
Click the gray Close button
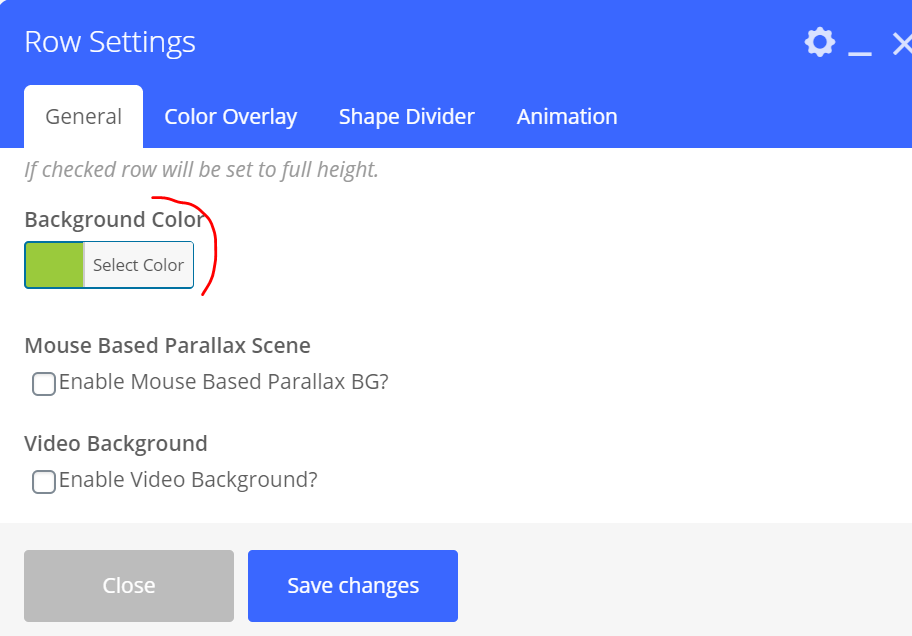pos(129,586)
